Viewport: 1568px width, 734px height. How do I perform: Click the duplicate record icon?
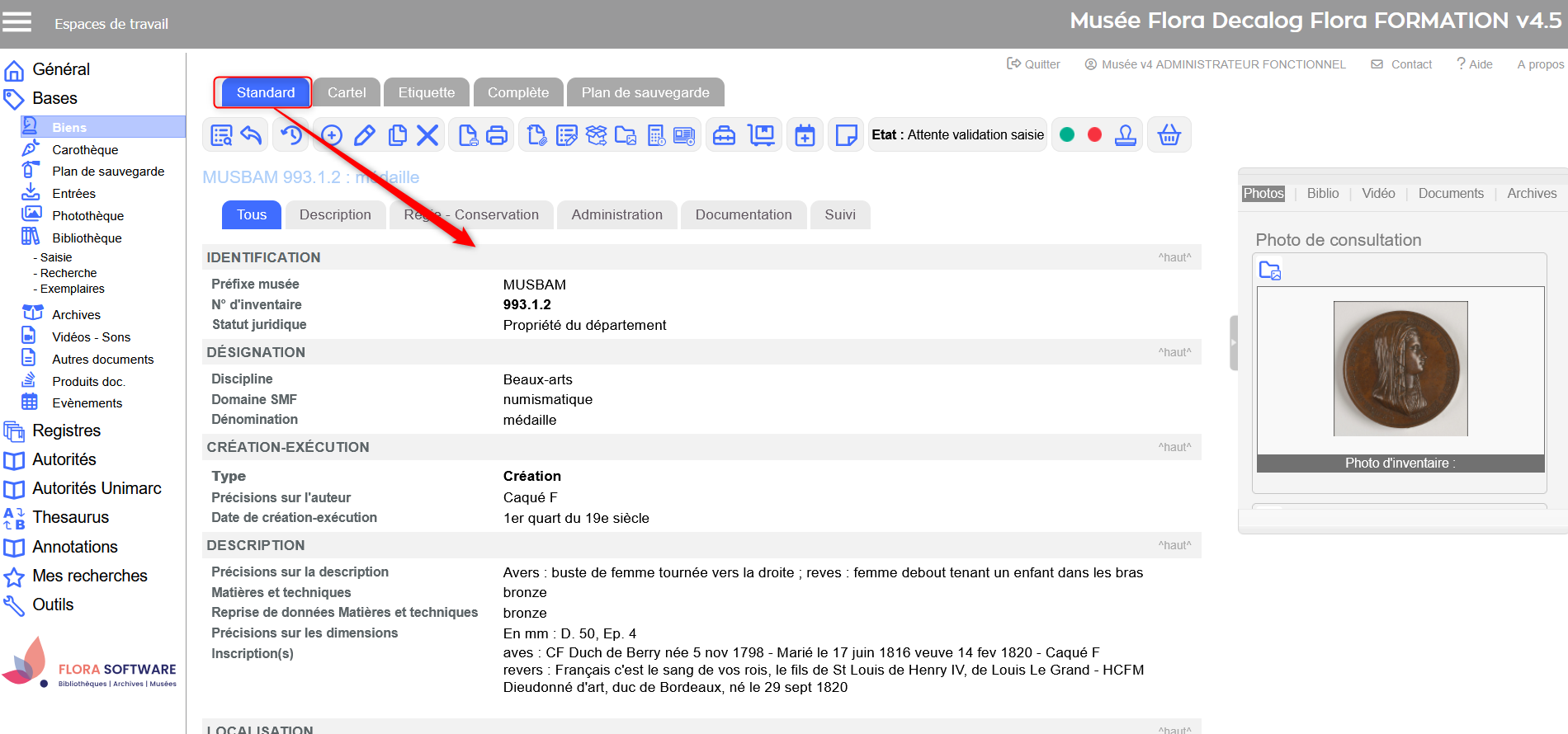[x=397, y=135]
